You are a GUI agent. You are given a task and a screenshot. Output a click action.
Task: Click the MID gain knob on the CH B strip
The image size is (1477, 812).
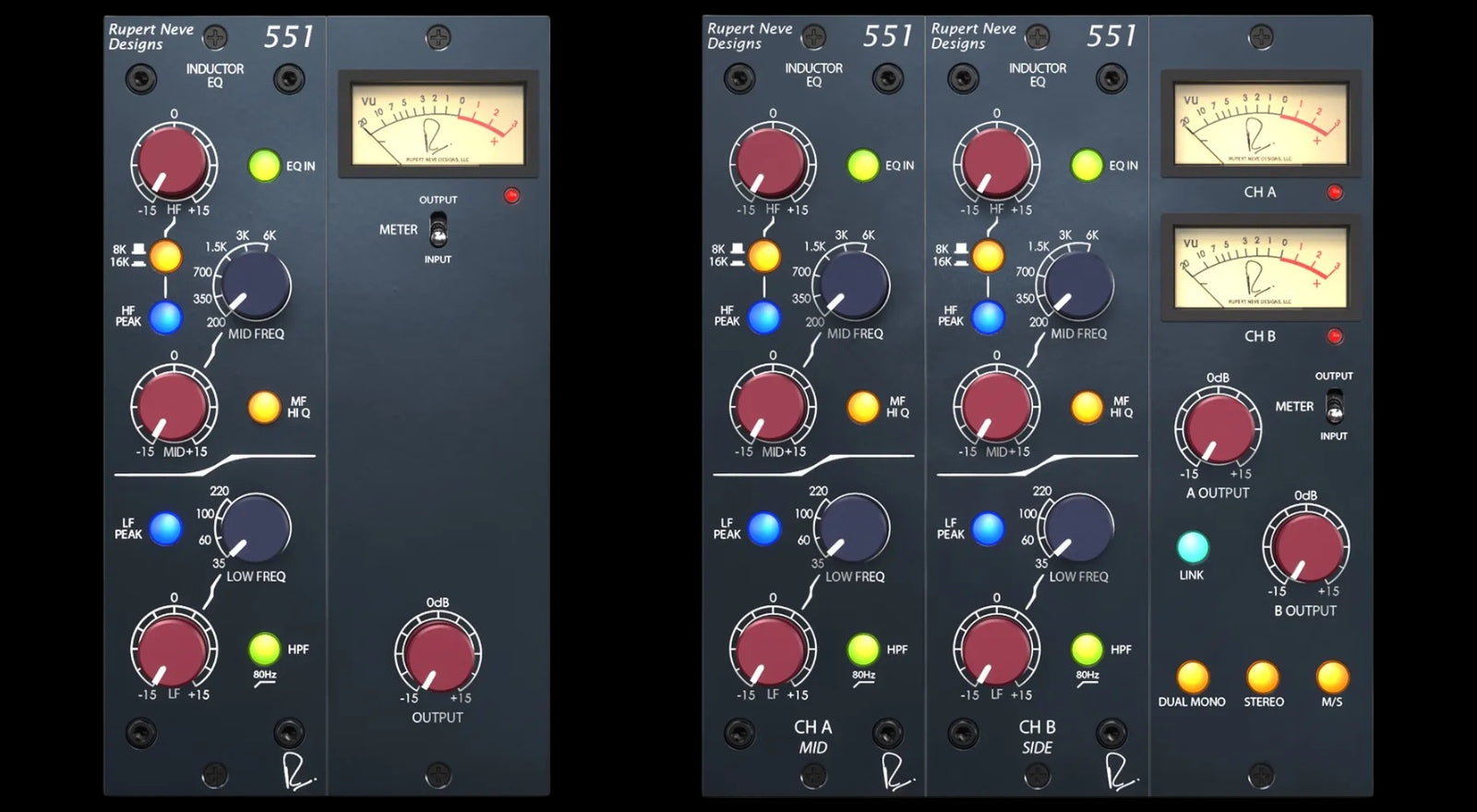995,404
